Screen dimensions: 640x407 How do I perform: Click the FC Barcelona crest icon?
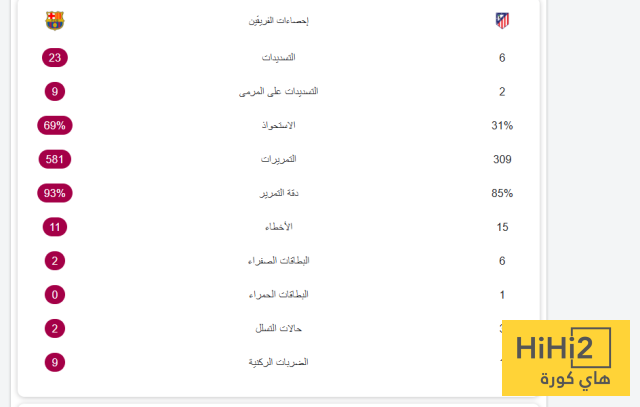pos(55,21)
